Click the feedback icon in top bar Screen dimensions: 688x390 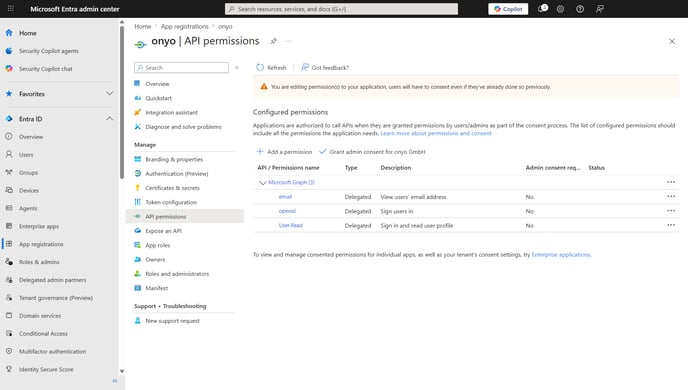click(x=599, y=9)
